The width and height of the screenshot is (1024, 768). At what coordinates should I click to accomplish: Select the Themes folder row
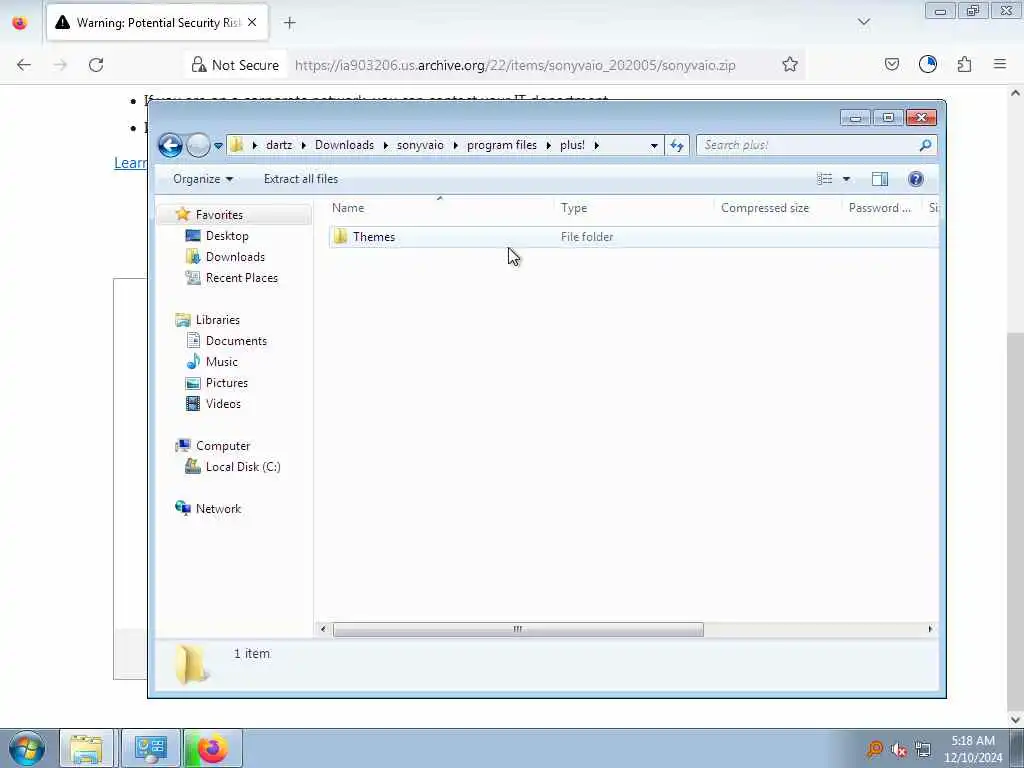point(632,237)
